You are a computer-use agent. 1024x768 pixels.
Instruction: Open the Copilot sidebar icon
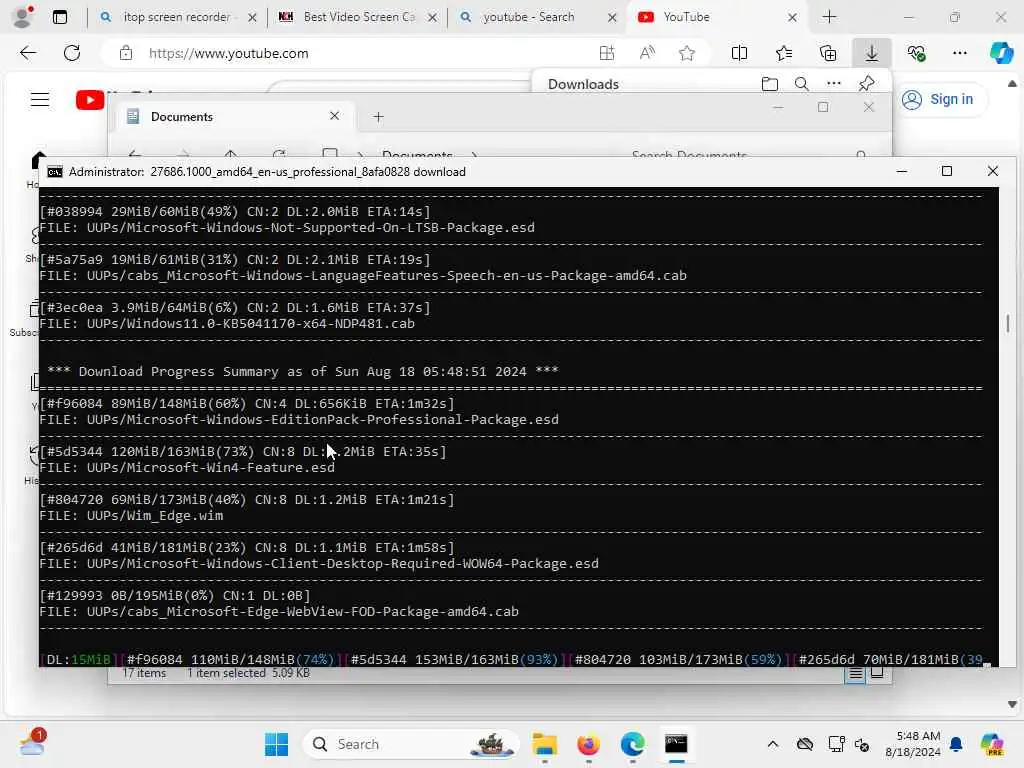pos(1001,53)
